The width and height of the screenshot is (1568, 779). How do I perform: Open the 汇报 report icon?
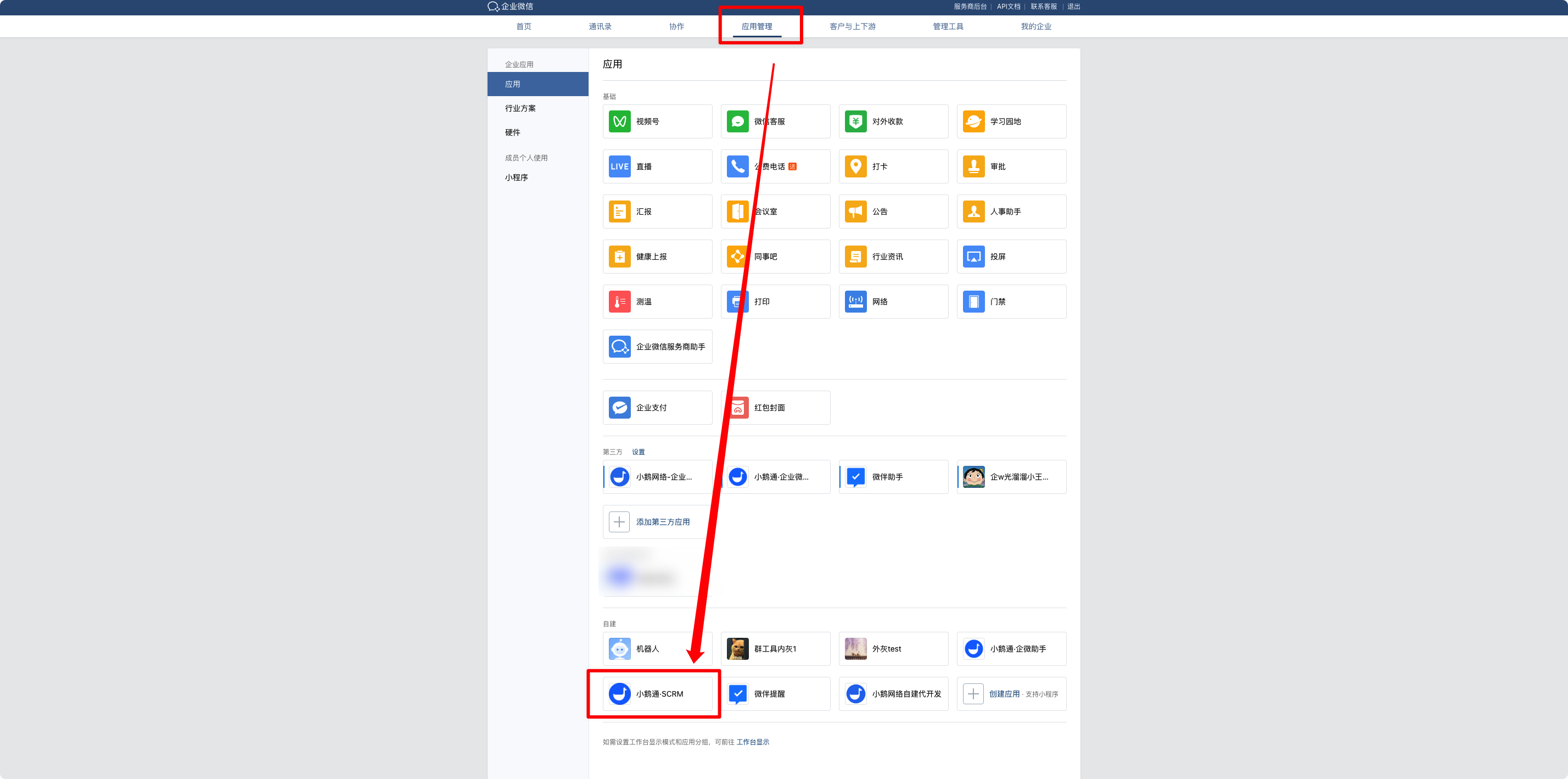620,212
